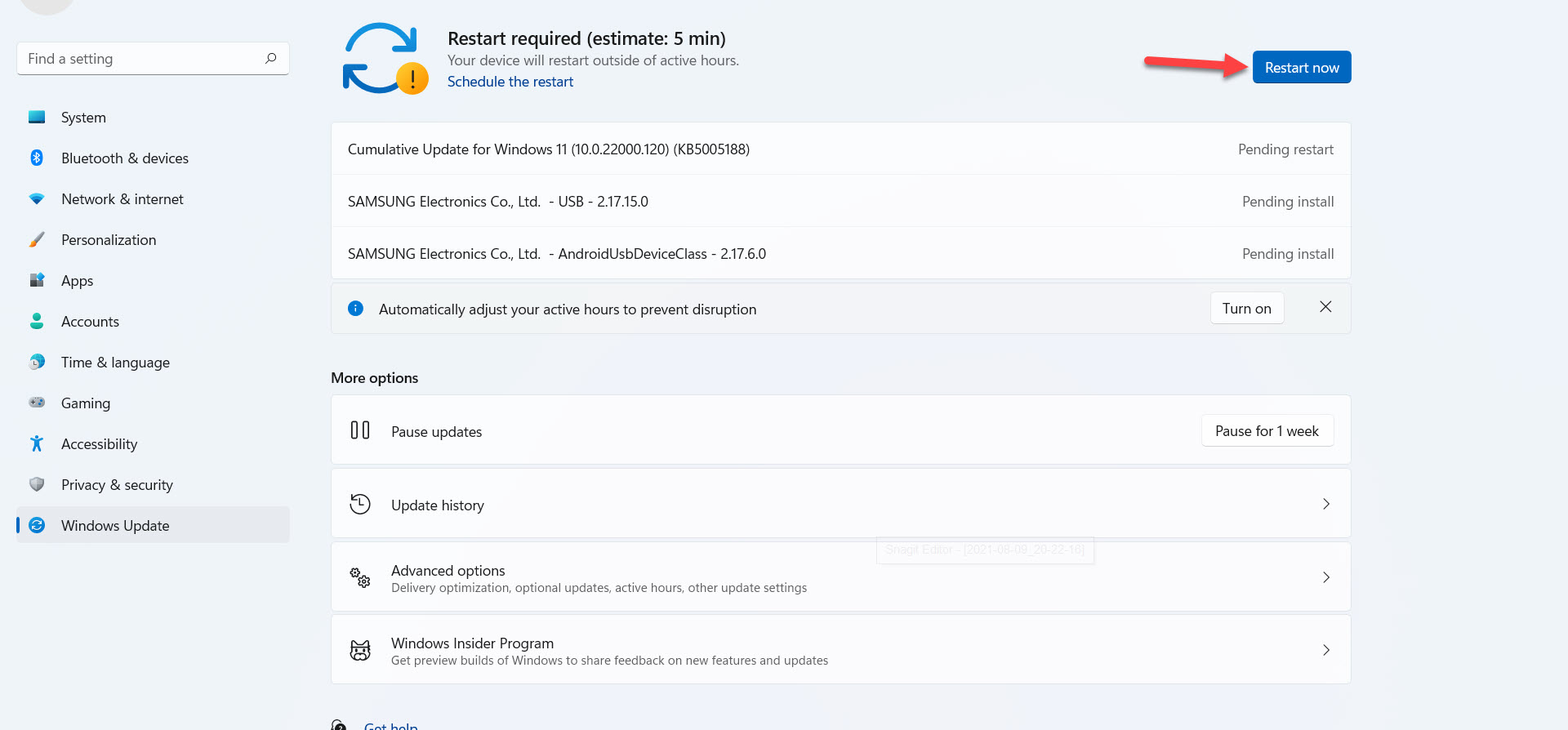This screenshot has width=1568, height=730.
Task: Dismiss the active hours suggestion banner
Action: (x=1325, y=307)
